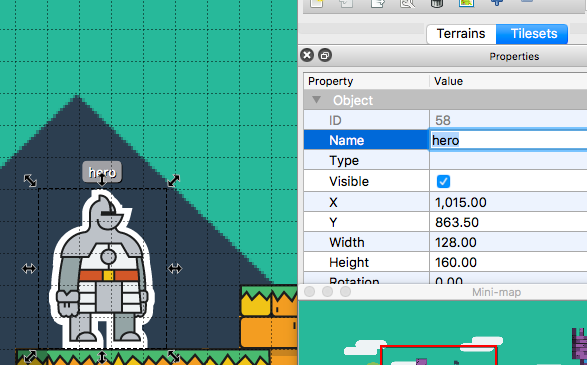
Task: Click the empty Type value cell
Action: (508, 160)
